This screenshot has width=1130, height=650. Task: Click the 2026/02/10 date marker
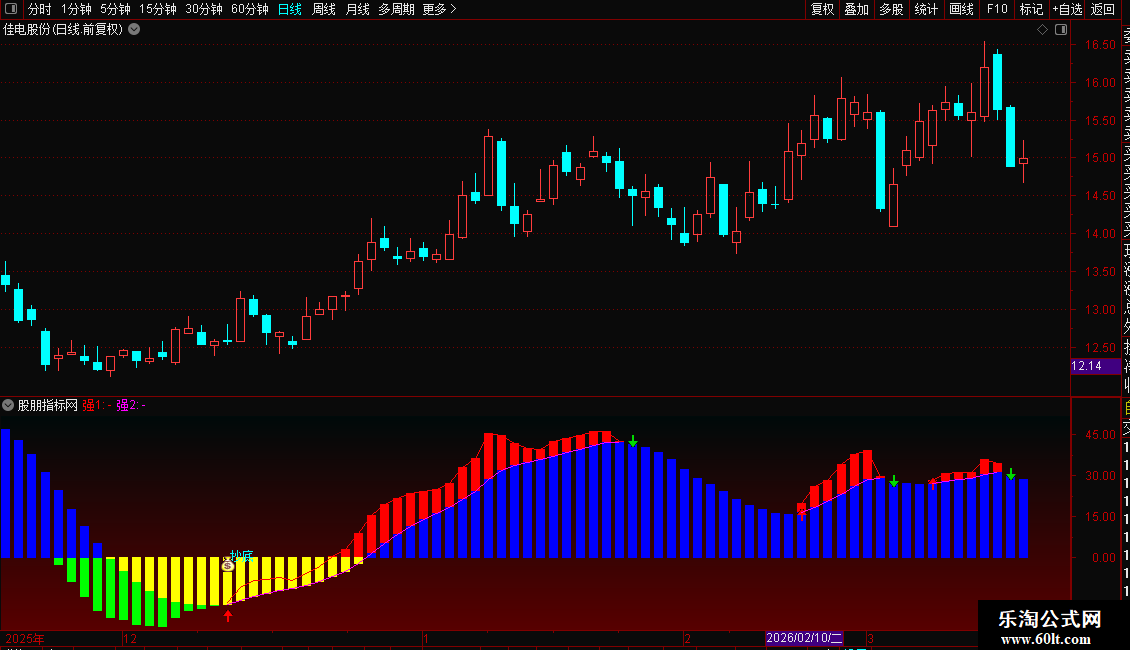(804, 638)
